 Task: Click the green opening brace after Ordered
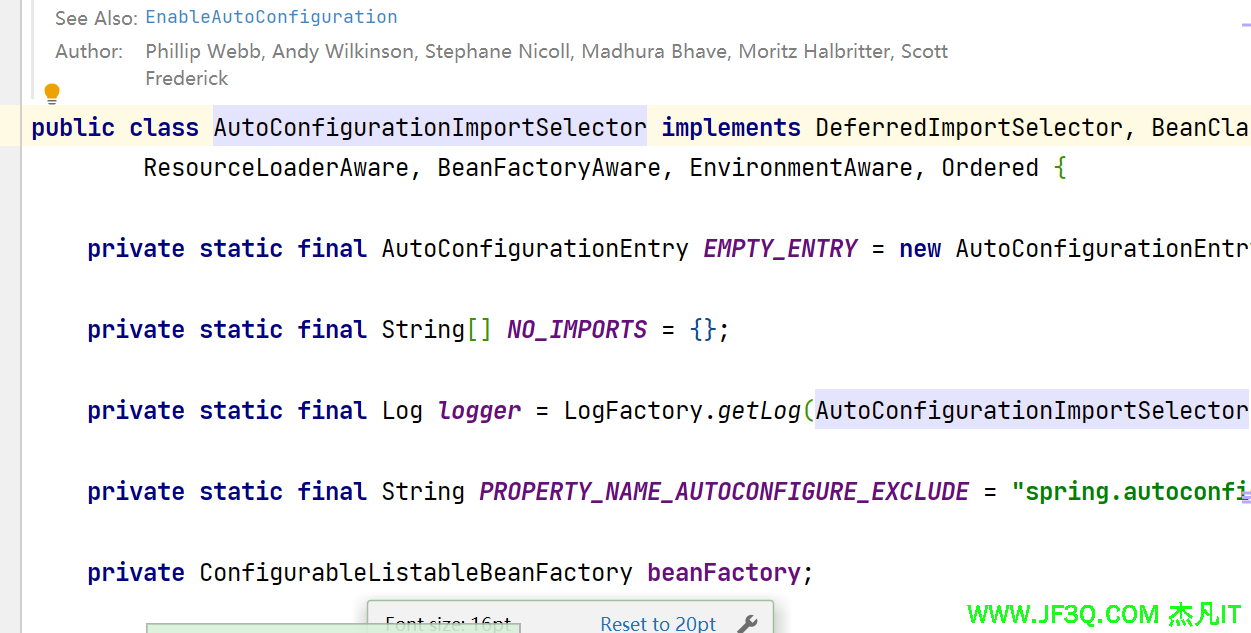(1060, 168)
